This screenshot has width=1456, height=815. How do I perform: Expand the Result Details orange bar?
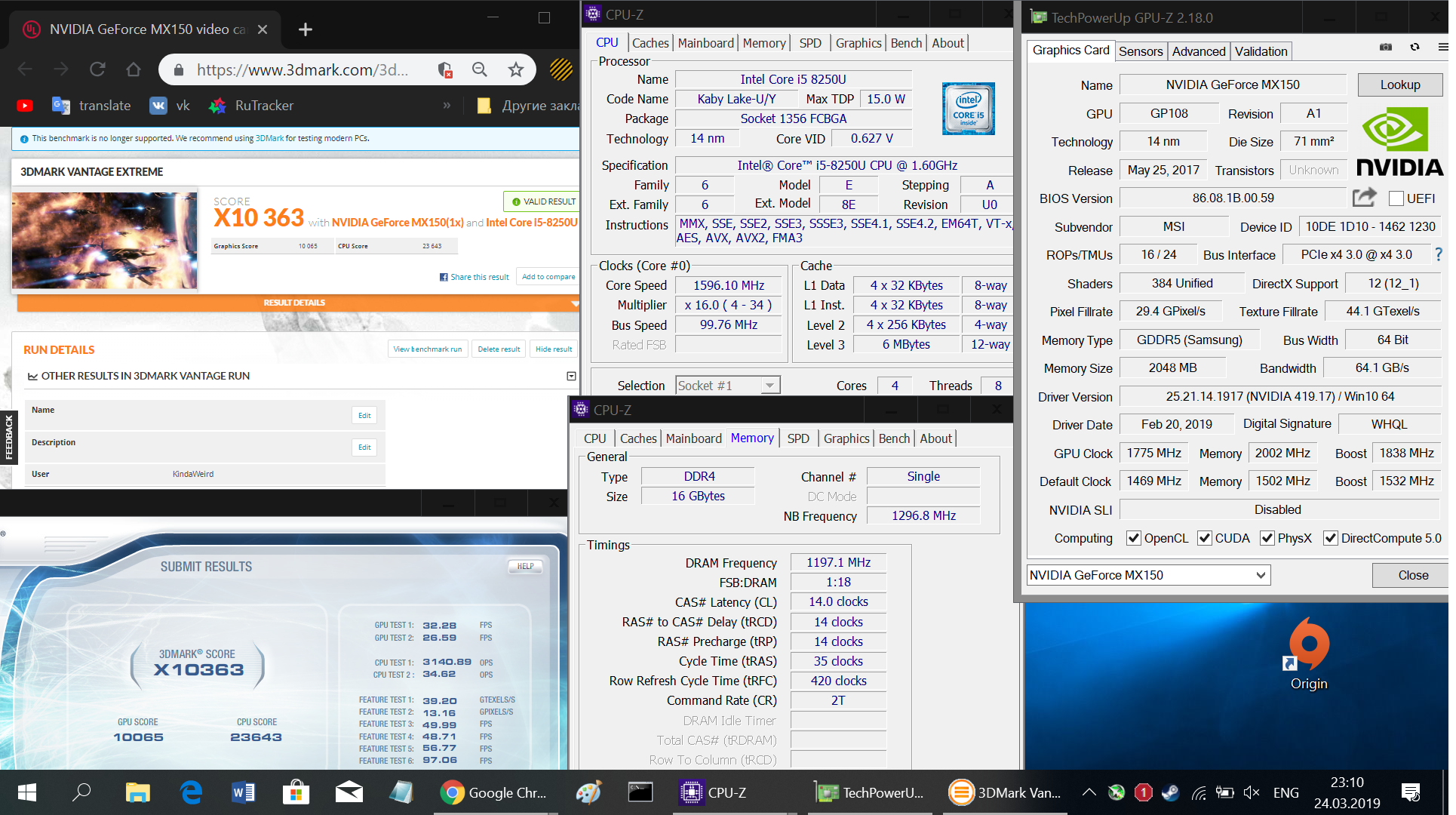[298, 303]
